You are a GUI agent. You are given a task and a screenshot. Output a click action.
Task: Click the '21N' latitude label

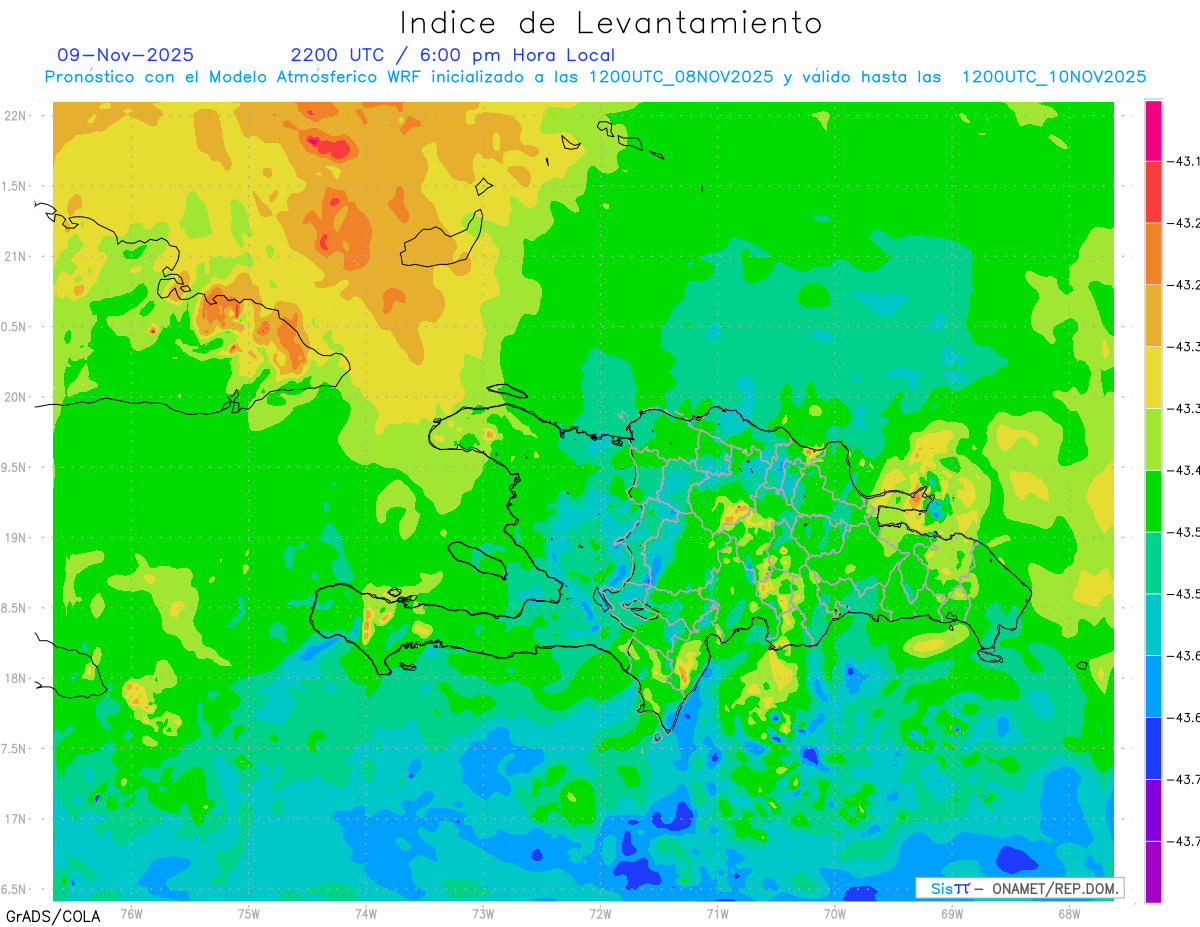17,257
